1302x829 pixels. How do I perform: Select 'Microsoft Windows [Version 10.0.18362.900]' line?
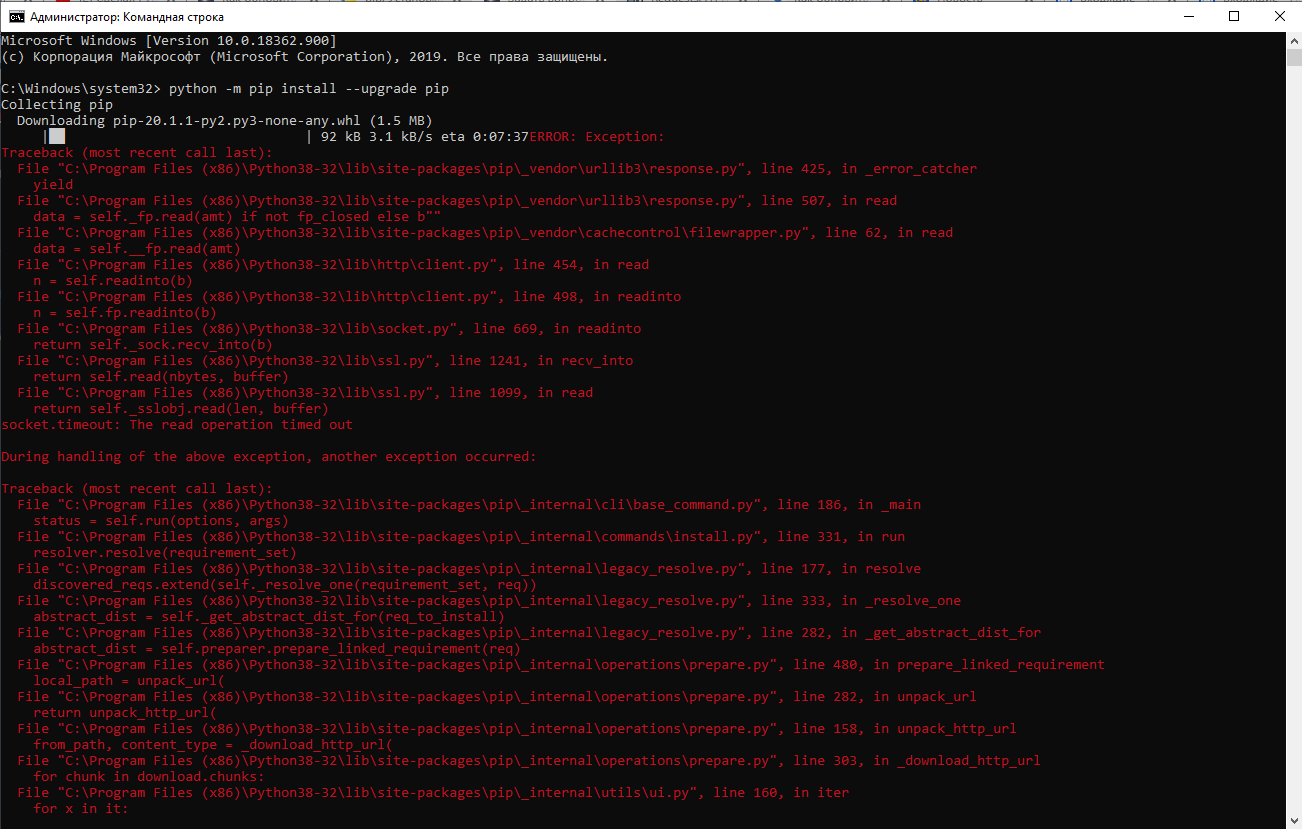[x=169, y=41]
